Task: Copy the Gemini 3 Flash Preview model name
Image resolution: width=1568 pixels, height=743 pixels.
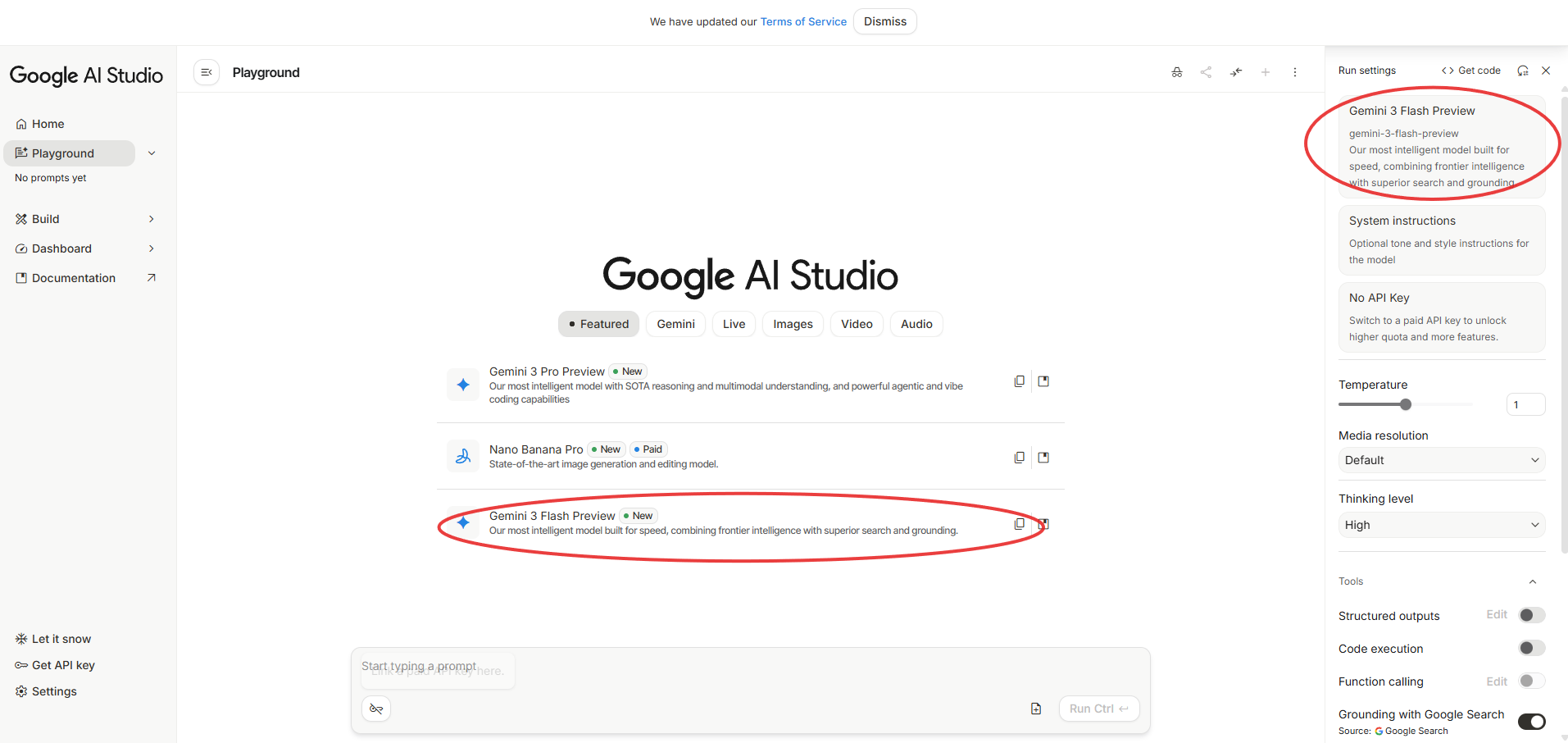Action: click(1020, 524)
